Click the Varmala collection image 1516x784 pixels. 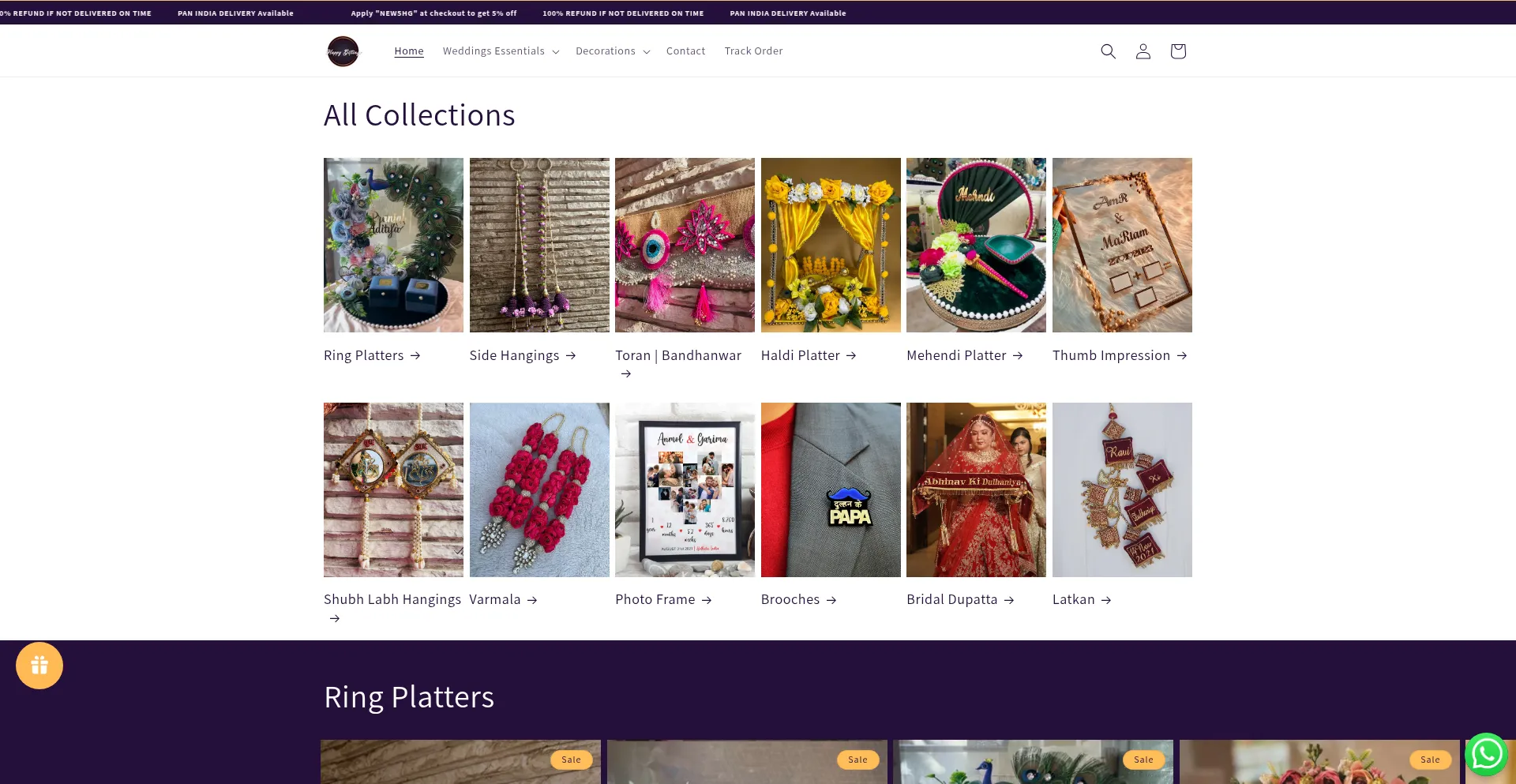pyautogui.click(x=539, y=490)
